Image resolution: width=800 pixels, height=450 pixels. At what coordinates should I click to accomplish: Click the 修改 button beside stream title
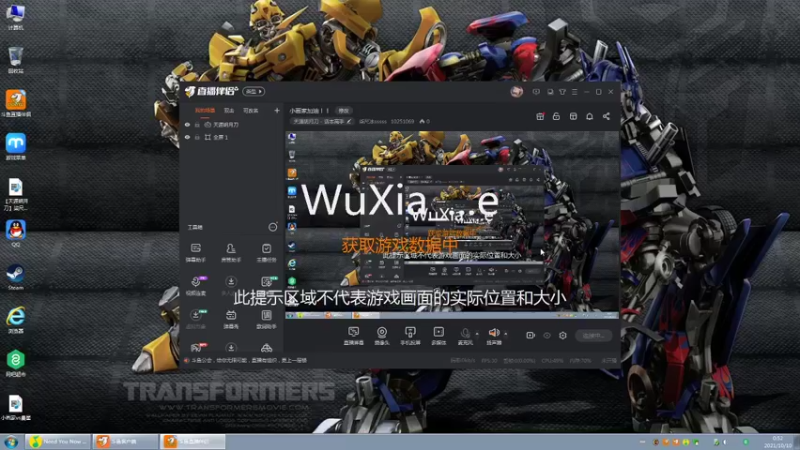click(343, 111)
